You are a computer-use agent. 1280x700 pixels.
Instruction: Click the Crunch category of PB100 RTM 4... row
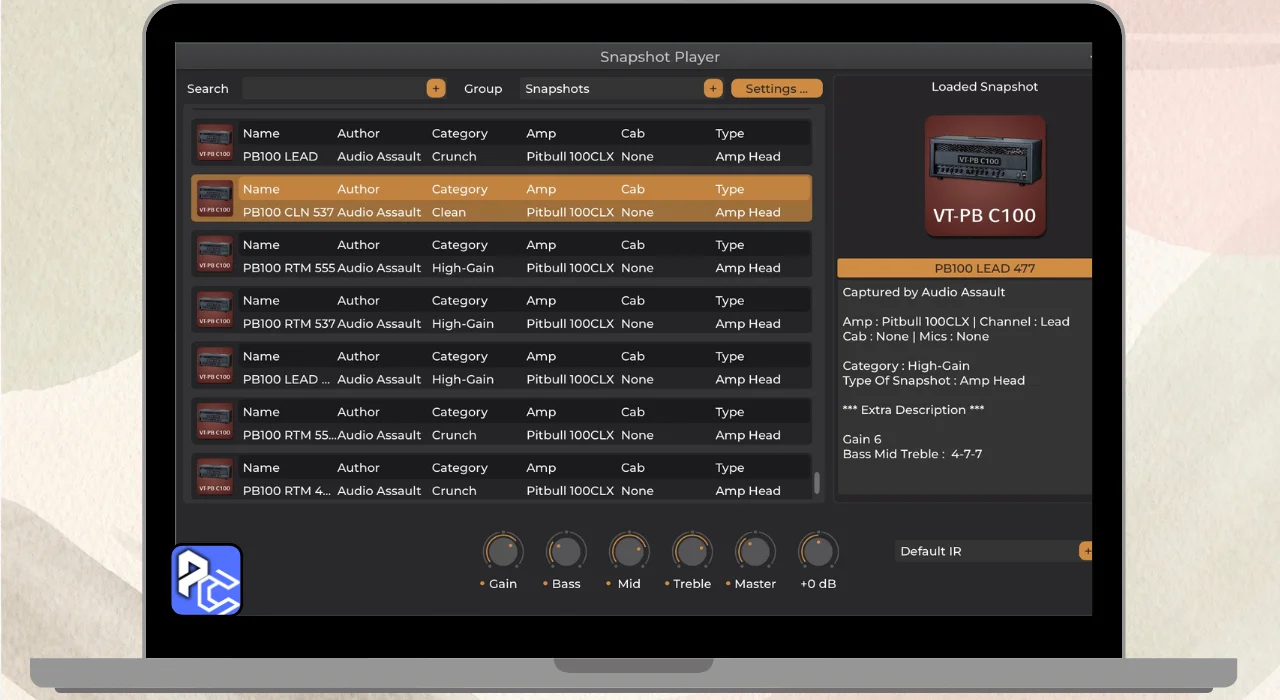tap(454, 491)
